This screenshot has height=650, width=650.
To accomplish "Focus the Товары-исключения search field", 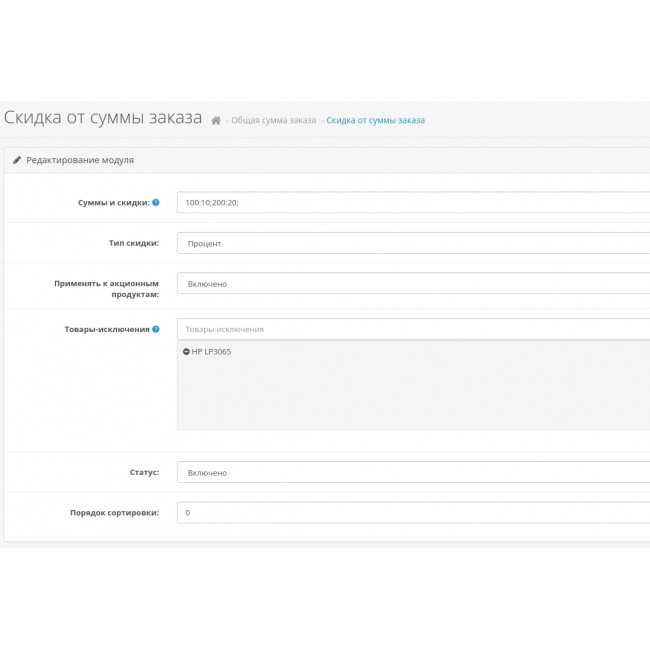I will (x=412, y=329).
